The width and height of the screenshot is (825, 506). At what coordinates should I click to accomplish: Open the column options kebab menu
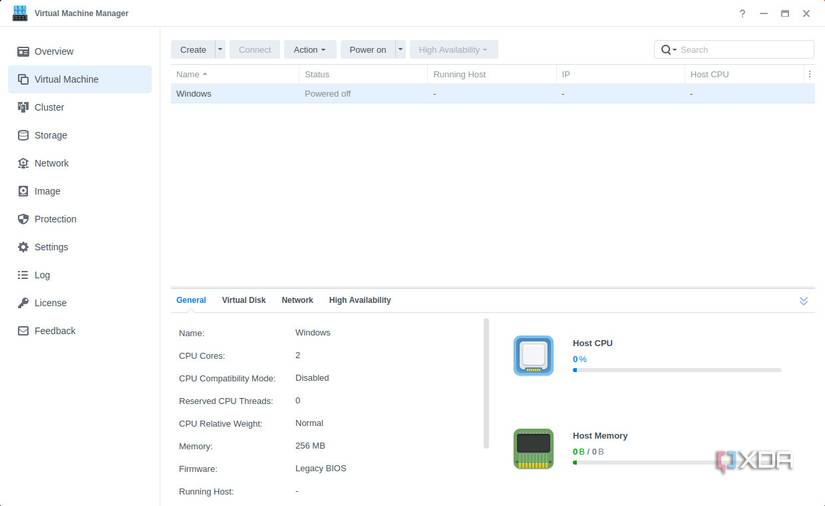click(809, 74)
